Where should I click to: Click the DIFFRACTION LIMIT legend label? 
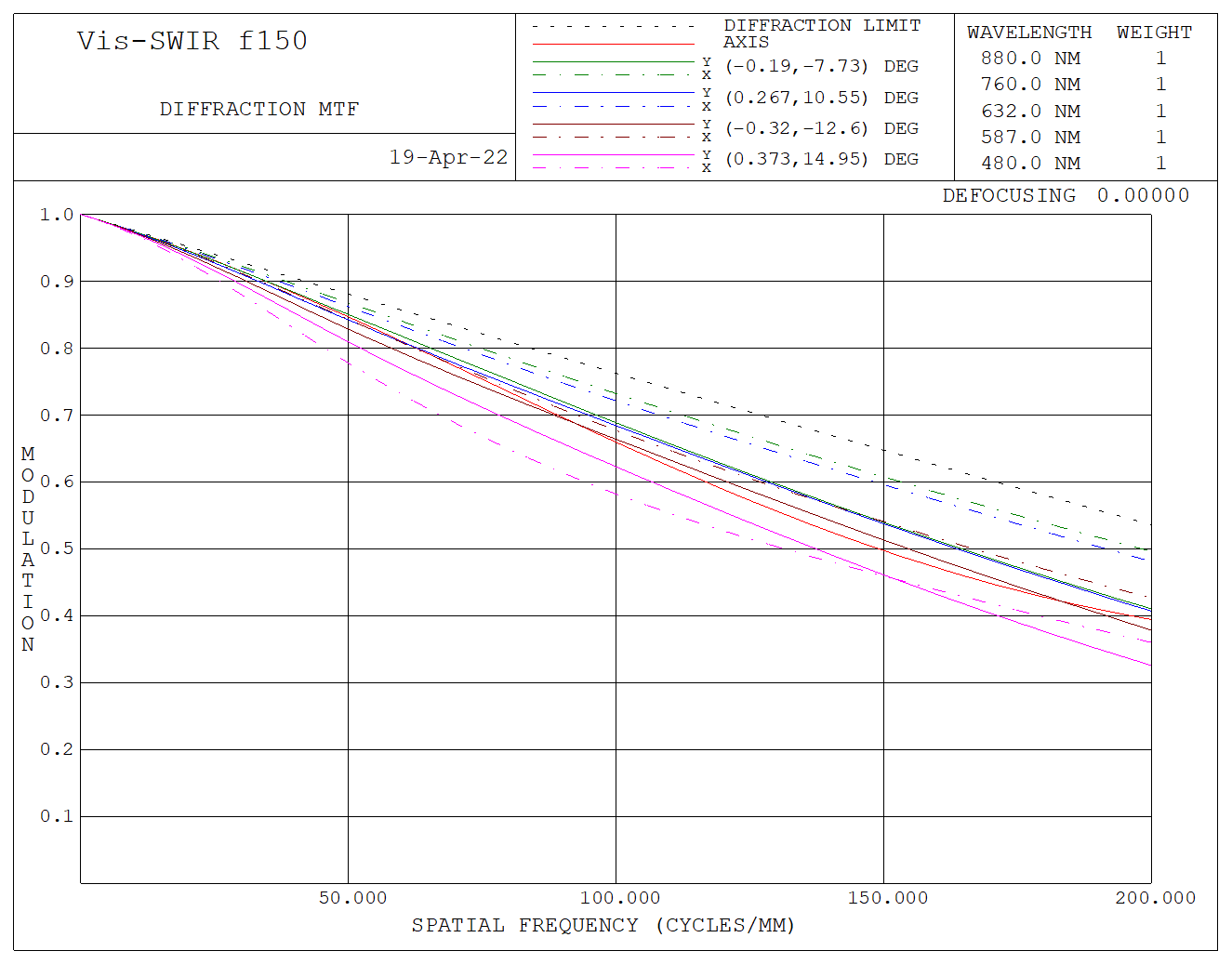822,25
